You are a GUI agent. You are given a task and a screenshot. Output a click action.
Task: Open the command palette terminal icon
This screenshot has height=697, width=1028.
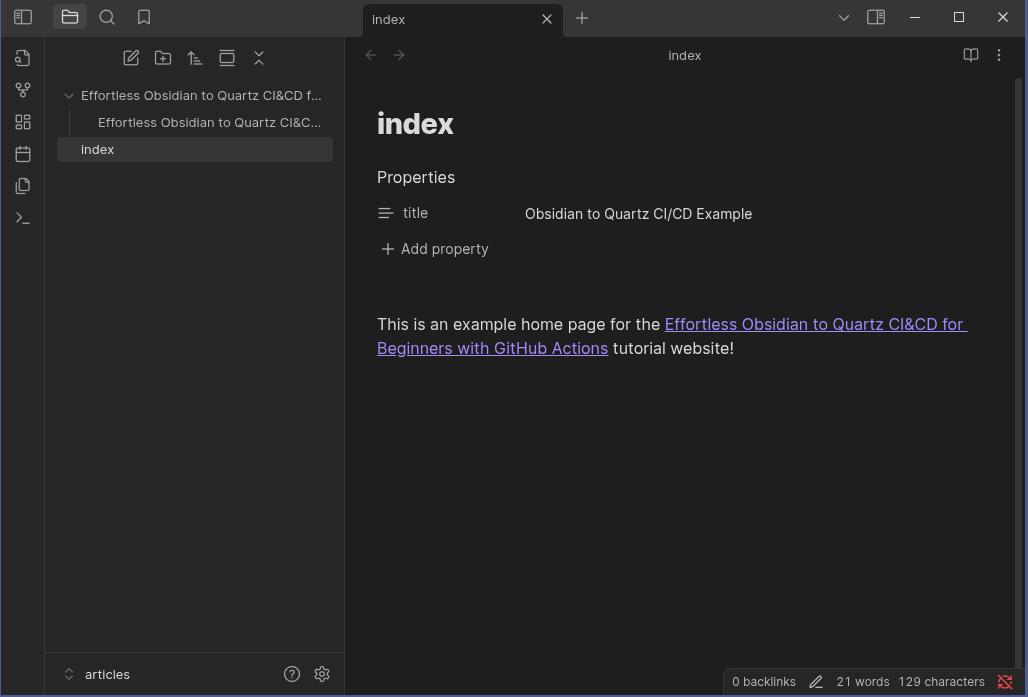pyautogui.click(x=23, y=218)
